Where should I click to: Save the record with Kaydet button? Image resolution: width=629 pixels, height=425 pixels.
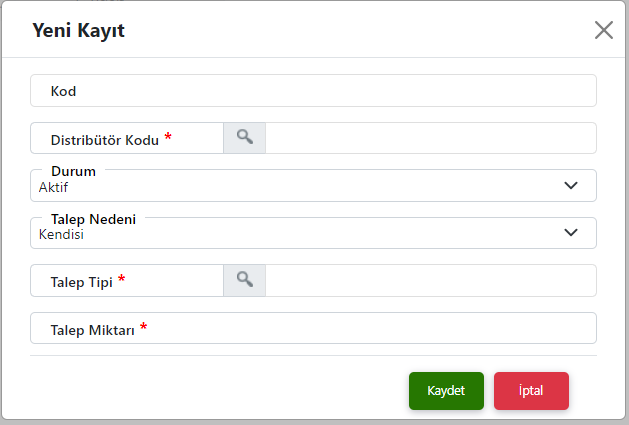(446, 390)
